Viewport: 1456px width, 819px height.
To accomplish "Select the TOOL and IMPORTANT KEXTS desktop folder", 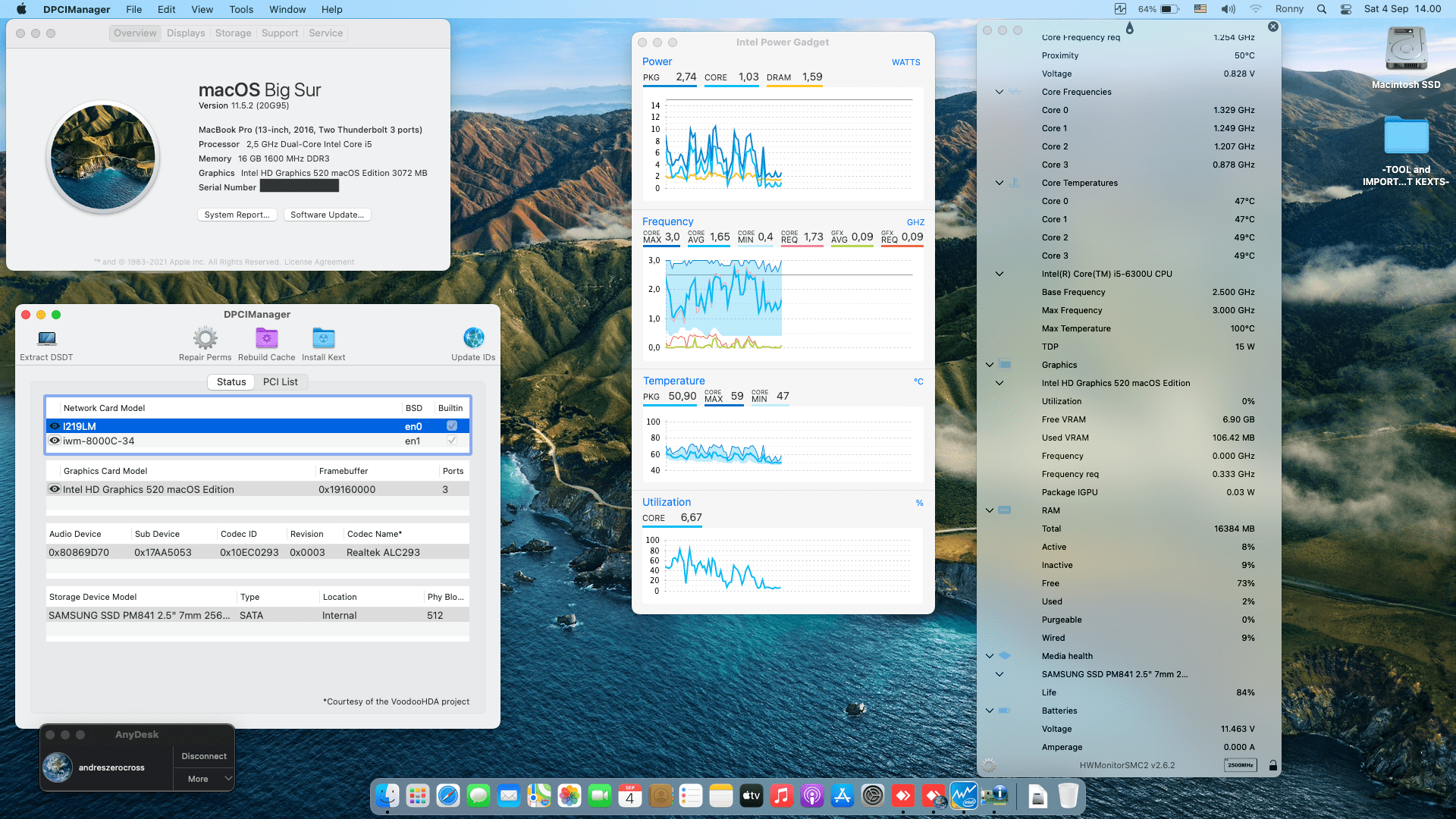I will (x=1406, y=135).
